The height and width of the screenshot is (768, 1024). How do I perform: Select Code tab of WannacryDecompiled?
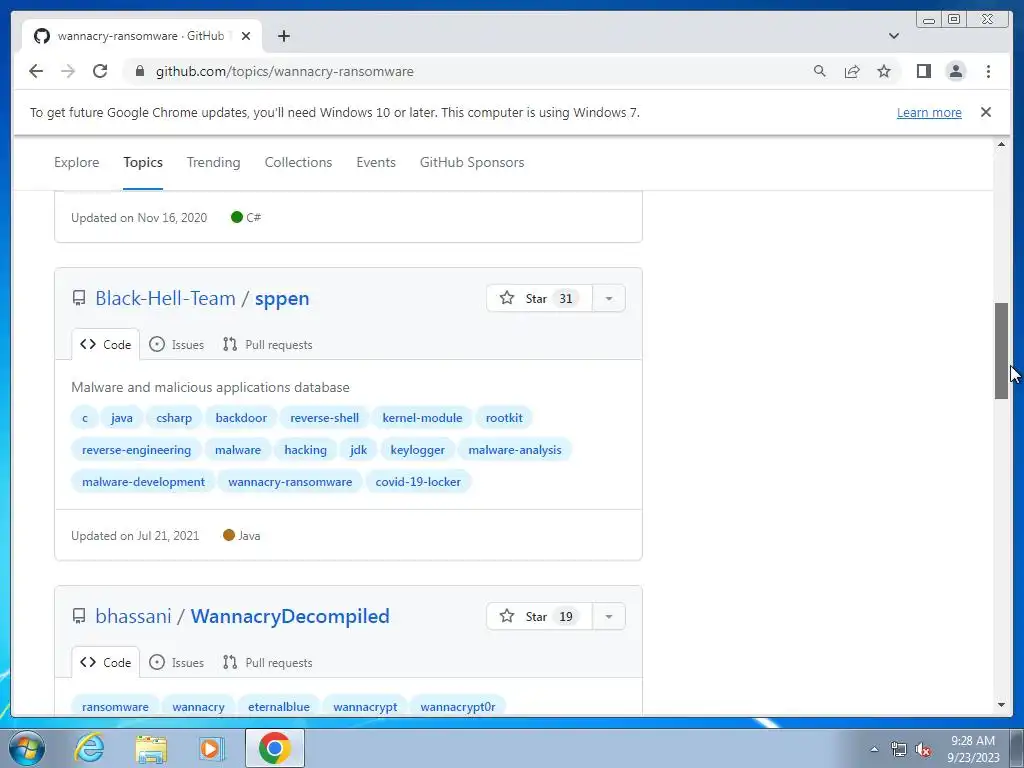pyautogui.click(x=106, y=663)
